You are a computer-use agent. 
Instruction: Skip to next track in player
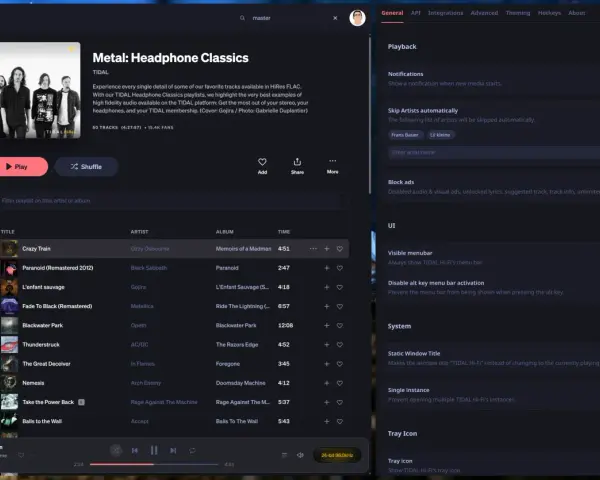tap(173, 451)
